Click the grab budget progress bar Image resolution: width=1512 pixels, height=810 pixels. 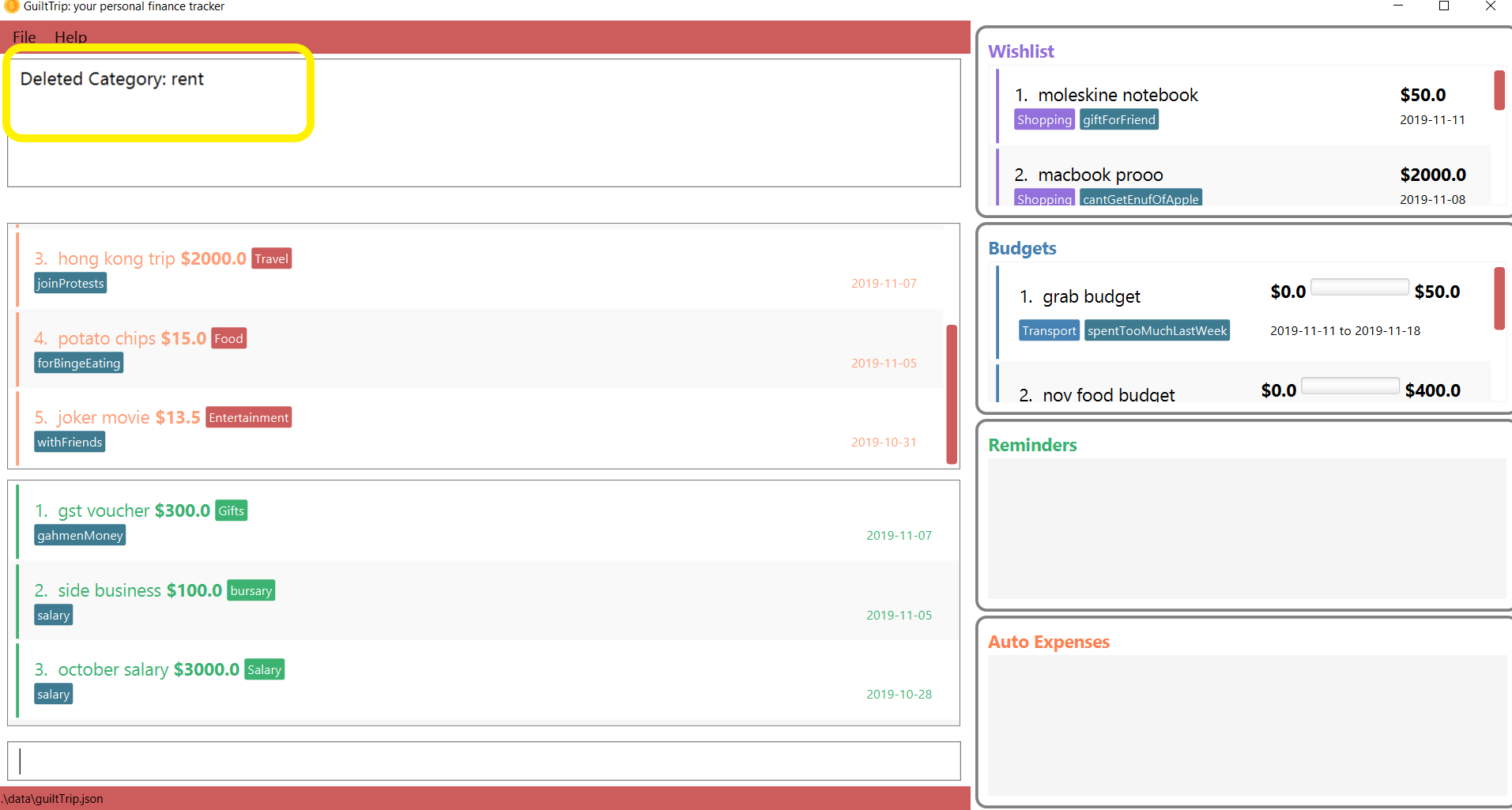tap(1359, 287)
